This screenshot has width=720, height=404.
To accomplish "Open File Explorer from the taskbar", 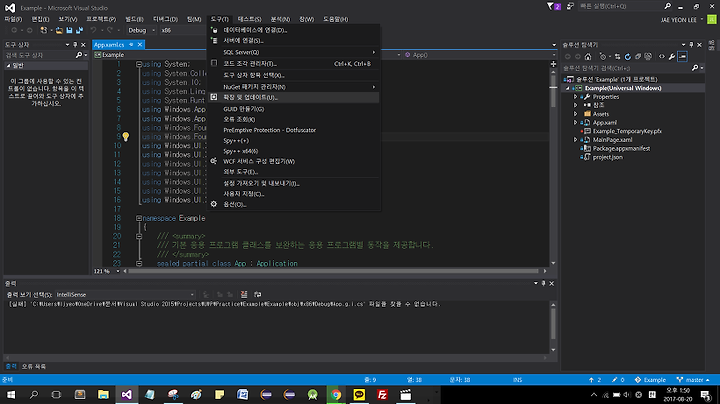I will [103, 394].
